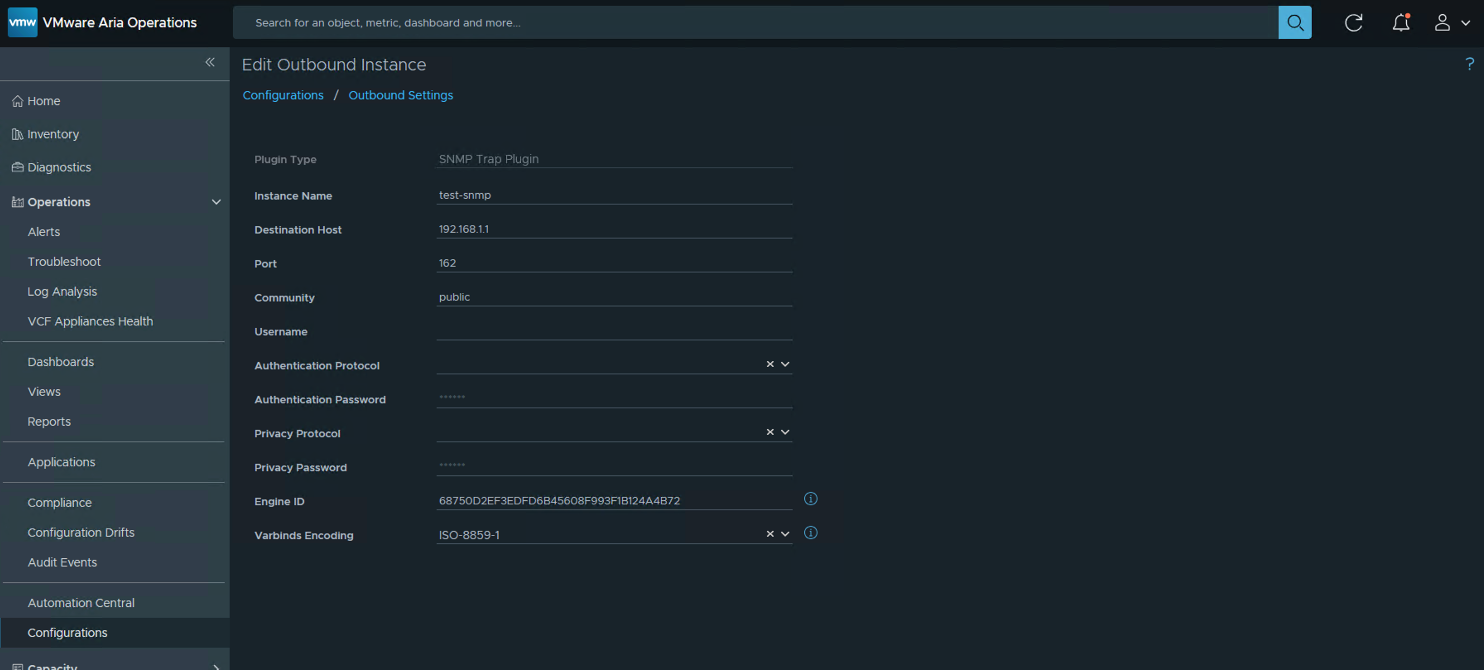Click the refresh icon in header
The width and height of the screenshot is (1484, 670).
1353,22
